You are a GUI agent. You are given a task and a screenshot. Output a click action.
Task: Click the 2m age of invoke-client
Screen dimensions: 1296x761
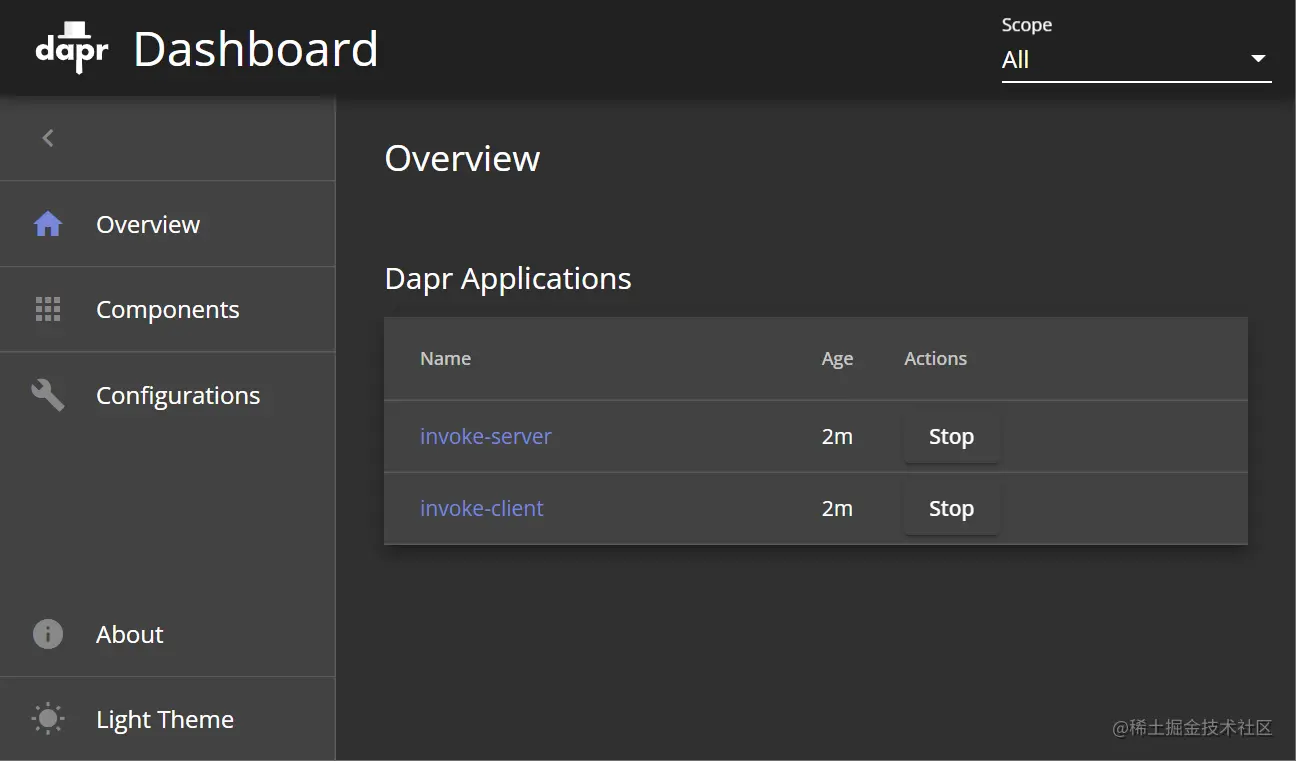point(837,508)
